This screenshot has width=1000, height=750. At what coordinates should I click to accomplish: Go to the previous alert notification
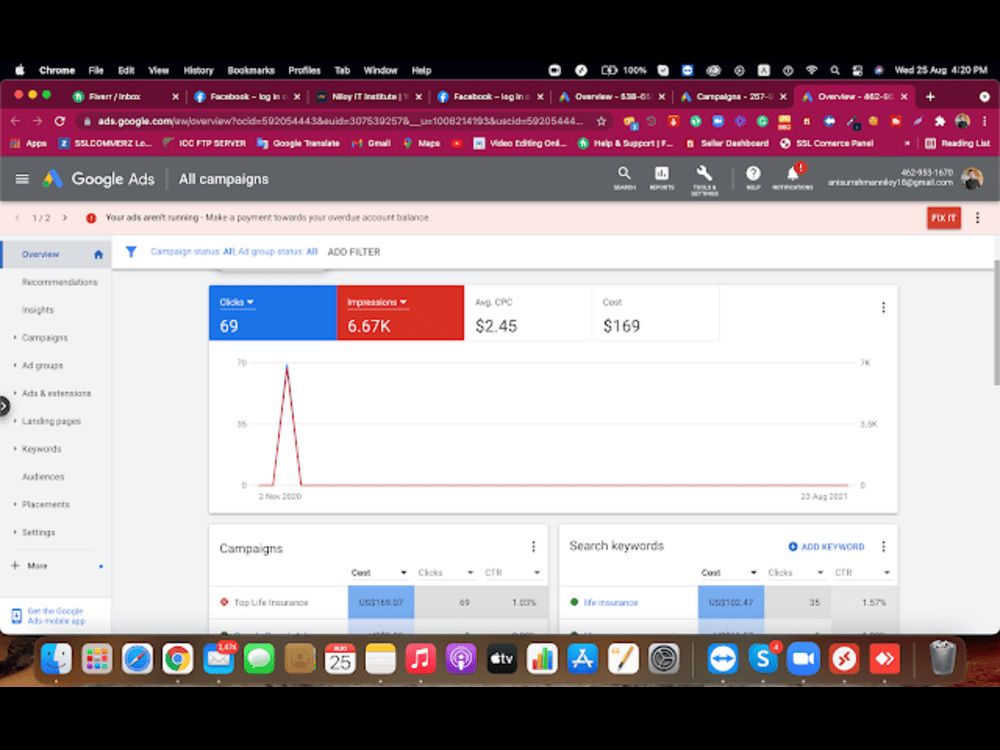17,218
